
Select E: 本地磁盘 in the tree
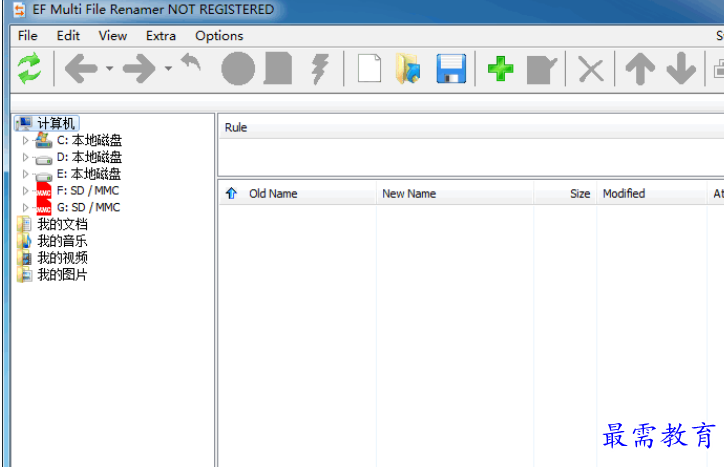pos(89,174)
